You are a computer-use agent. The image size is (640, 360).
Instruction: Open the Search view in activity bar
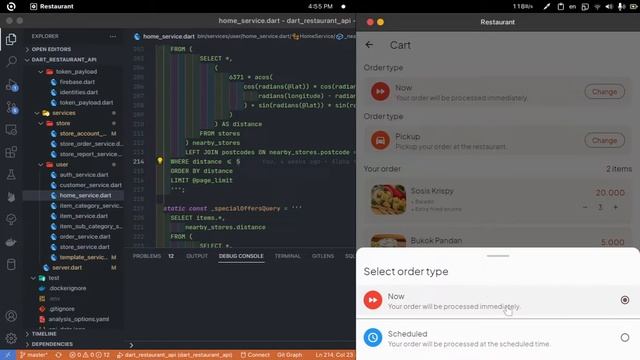tap(11, 62)
